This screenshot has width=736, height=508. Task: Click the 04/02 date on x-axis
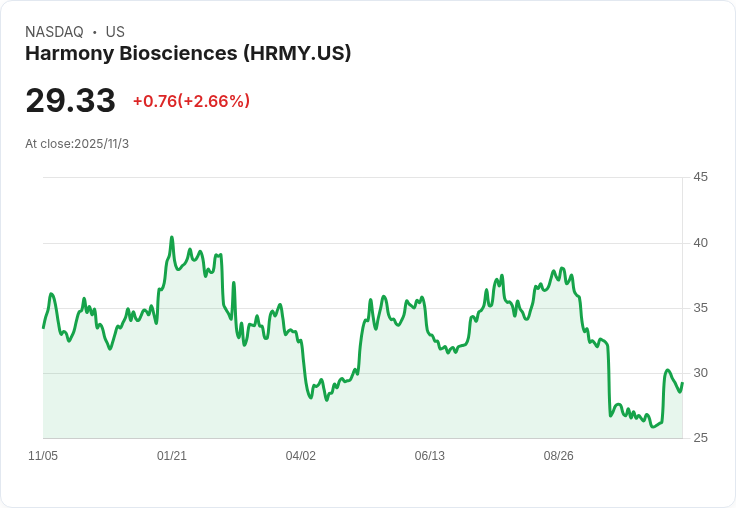click(x=301, y=456)
